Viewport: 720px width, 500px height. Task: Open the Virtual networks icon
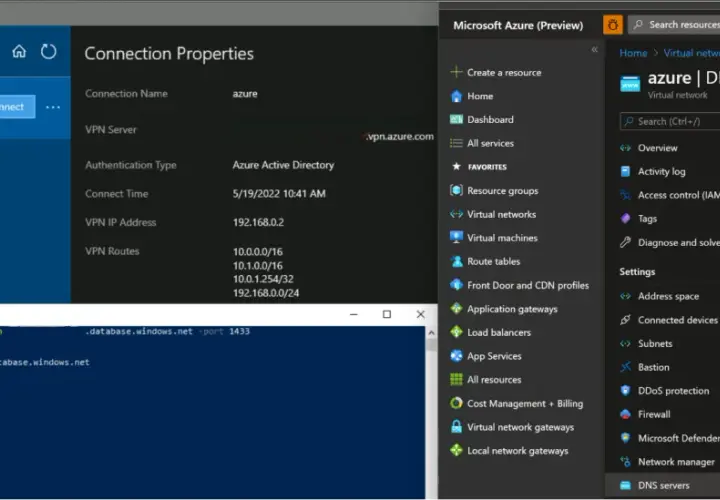point(456,214)
